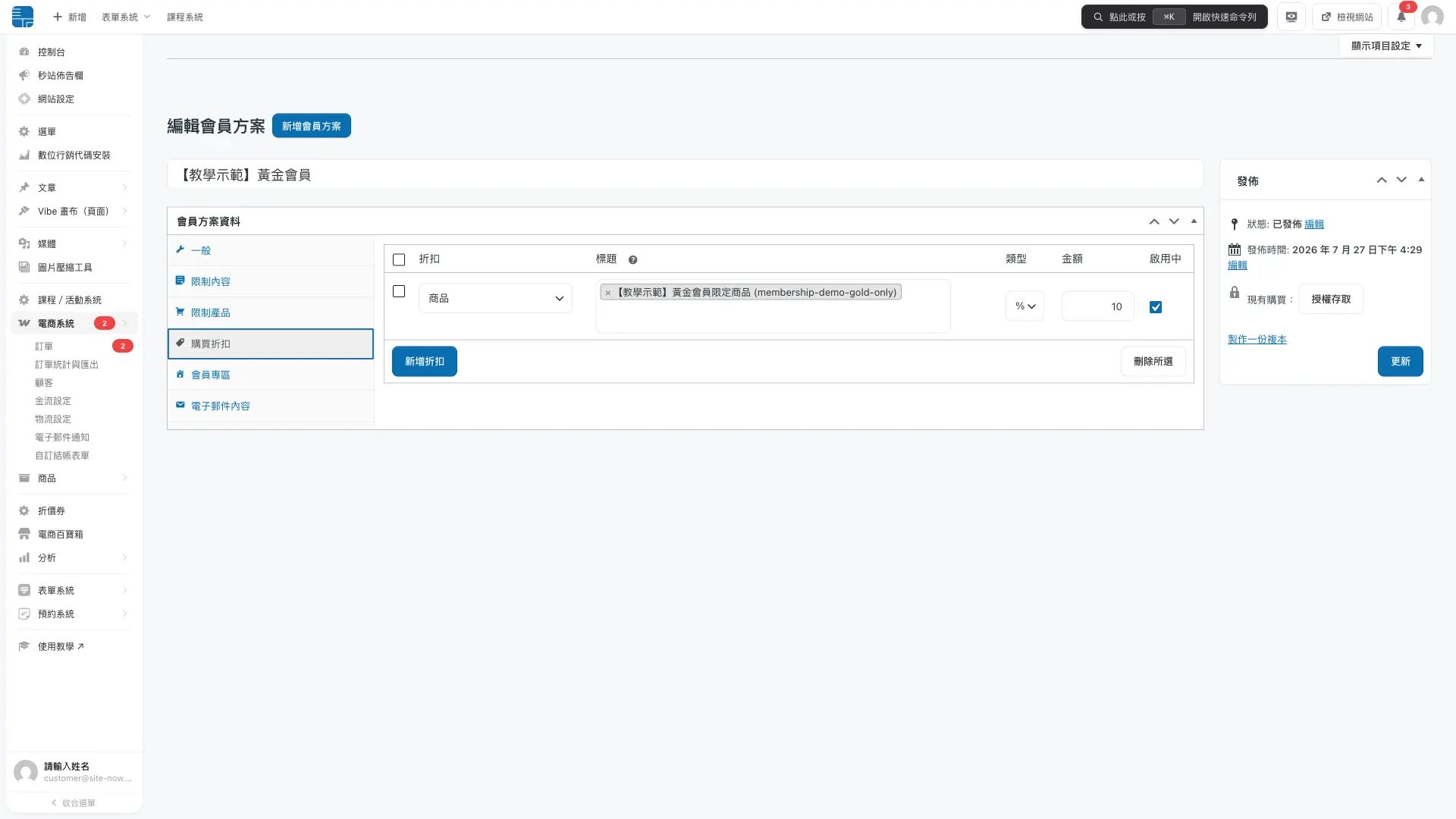The width and height of the screenshot is (1456, 819).
Task: Click the 折價券 gear icon
Action: (24, 511)
